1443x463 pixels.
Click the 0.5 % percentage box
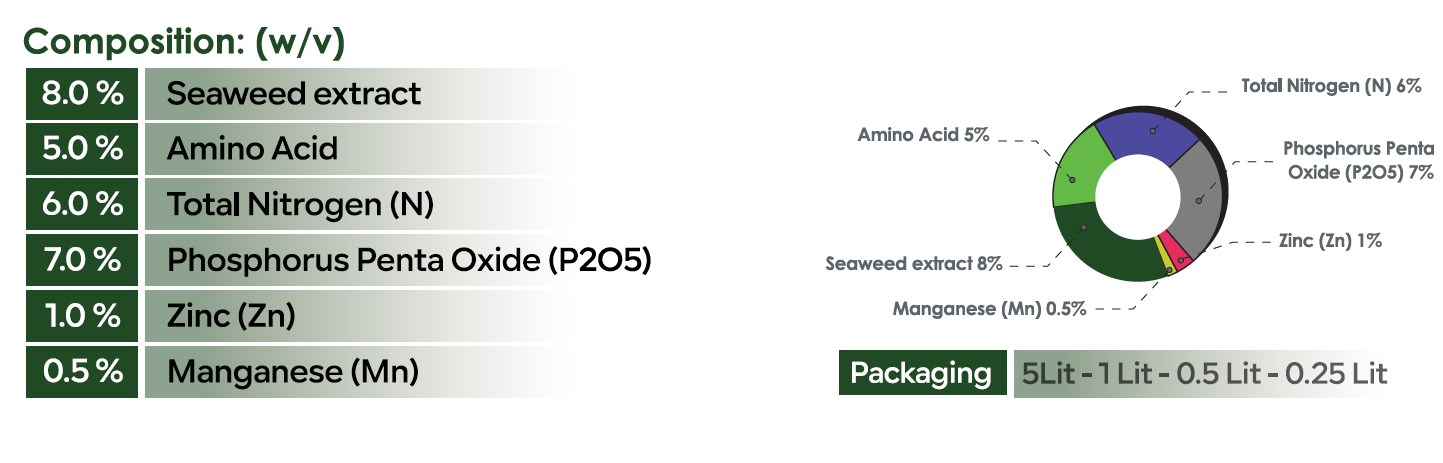click(82, 372)
